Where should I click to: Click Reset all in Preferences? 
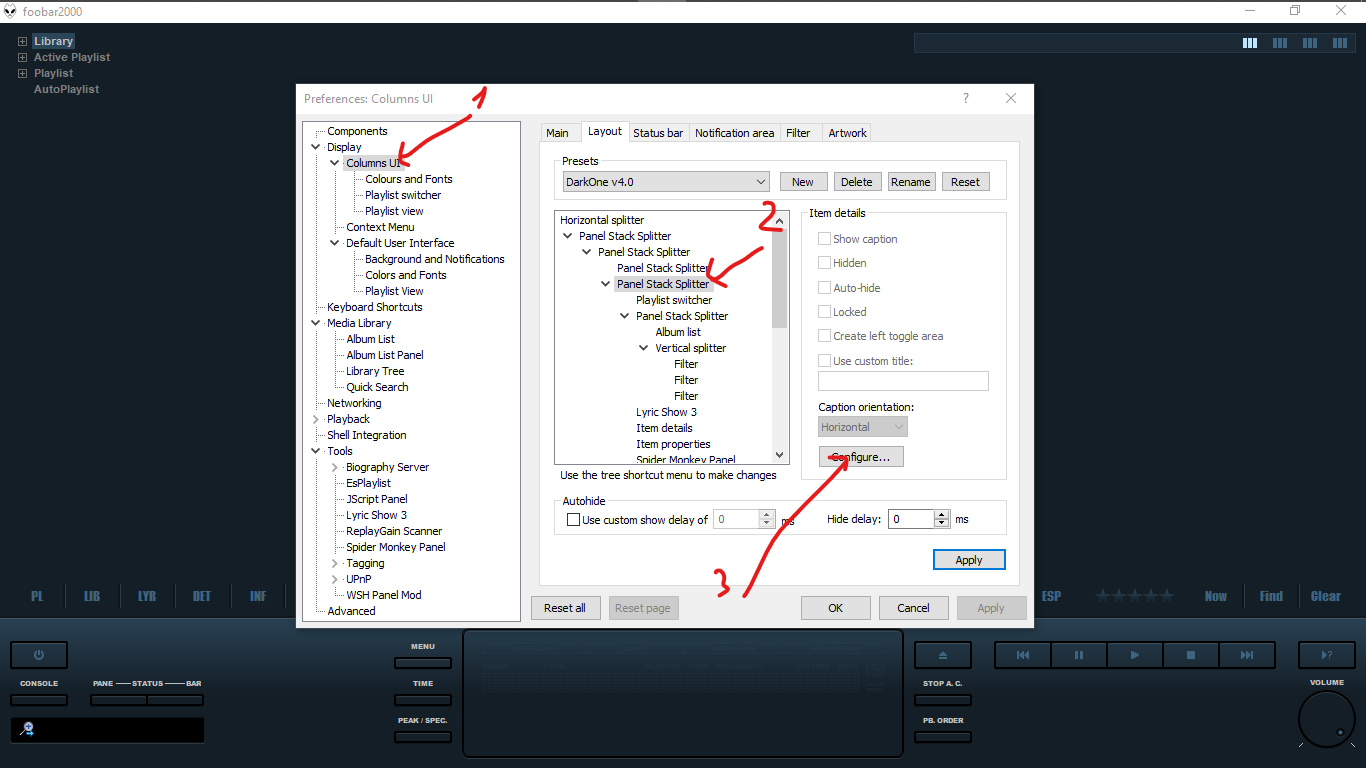point(565,608)
